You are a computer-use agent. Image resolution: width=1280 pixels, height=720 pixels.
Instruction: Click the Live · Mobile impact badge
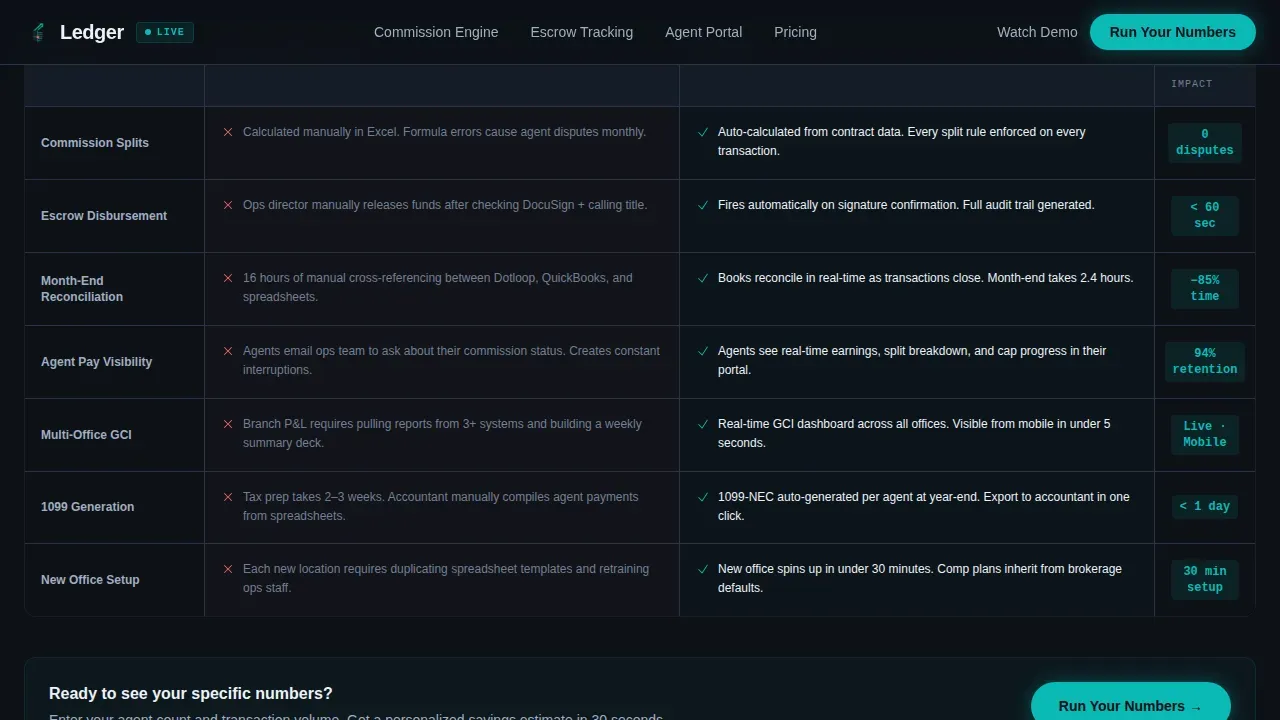[1205, 434]
